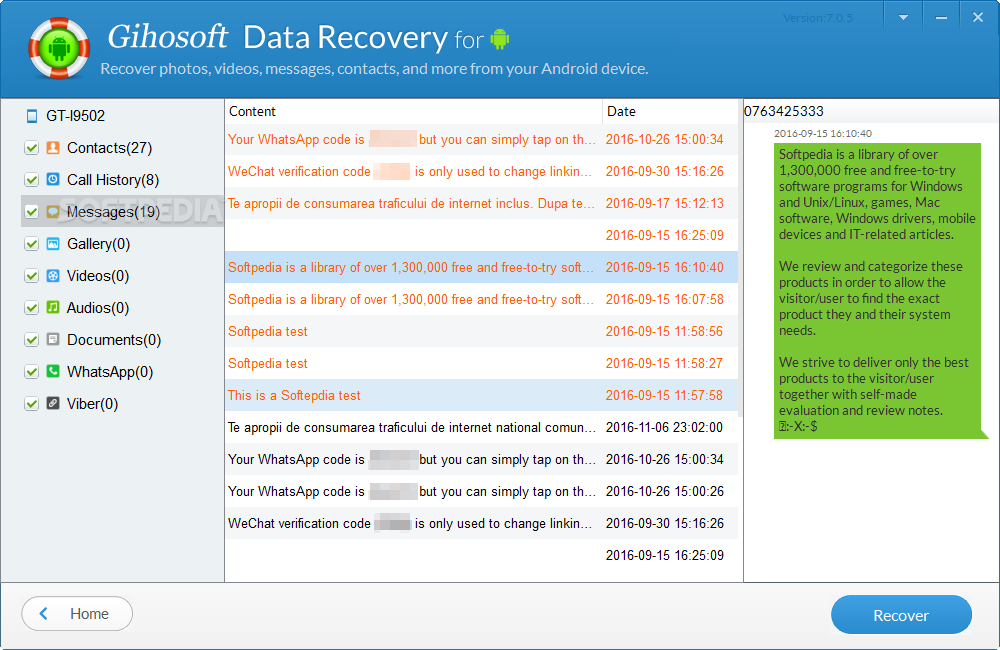
Task: Sort by the Content column header
Action: coord(413,112)
